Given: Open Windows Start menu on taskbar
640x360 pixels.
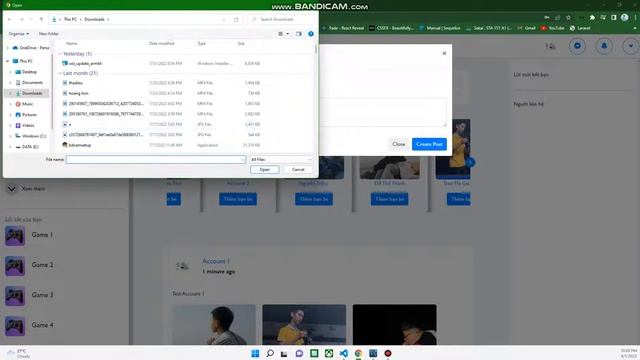Looking at the screenshot, I should click(x=255, y=353).
